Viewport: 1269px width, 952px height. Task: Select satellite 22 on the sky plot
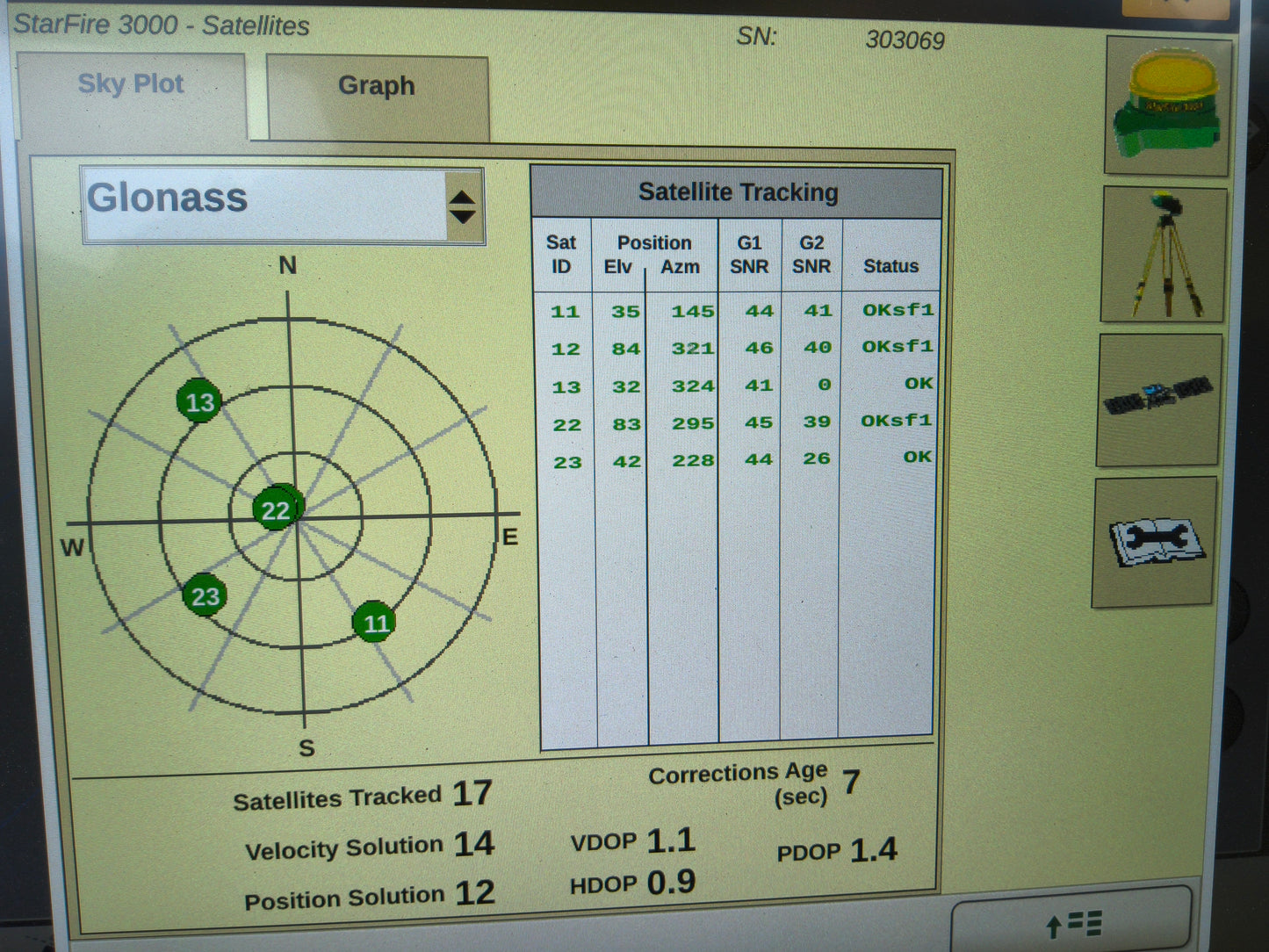coord(276,509)
